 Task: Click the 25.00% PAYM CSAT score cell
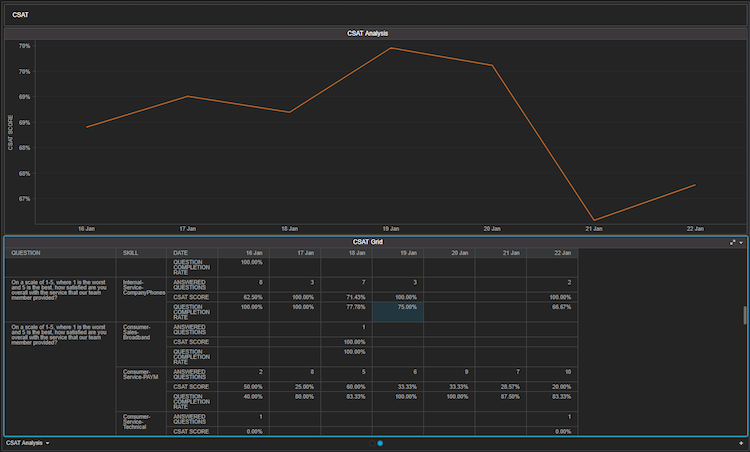(x=295, y=386)
